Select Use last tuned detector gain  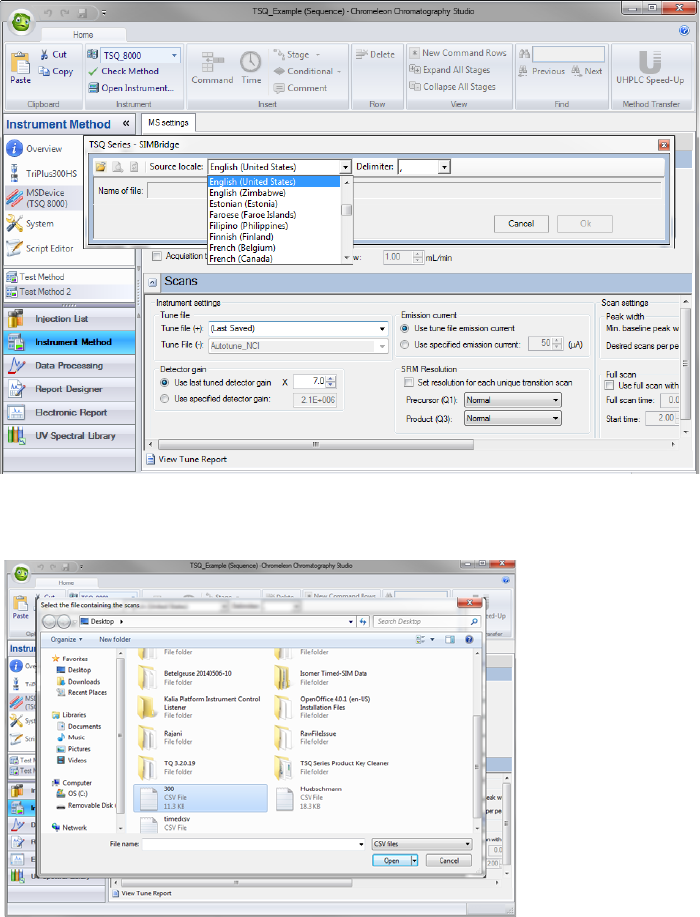click(x=164, y=382)
